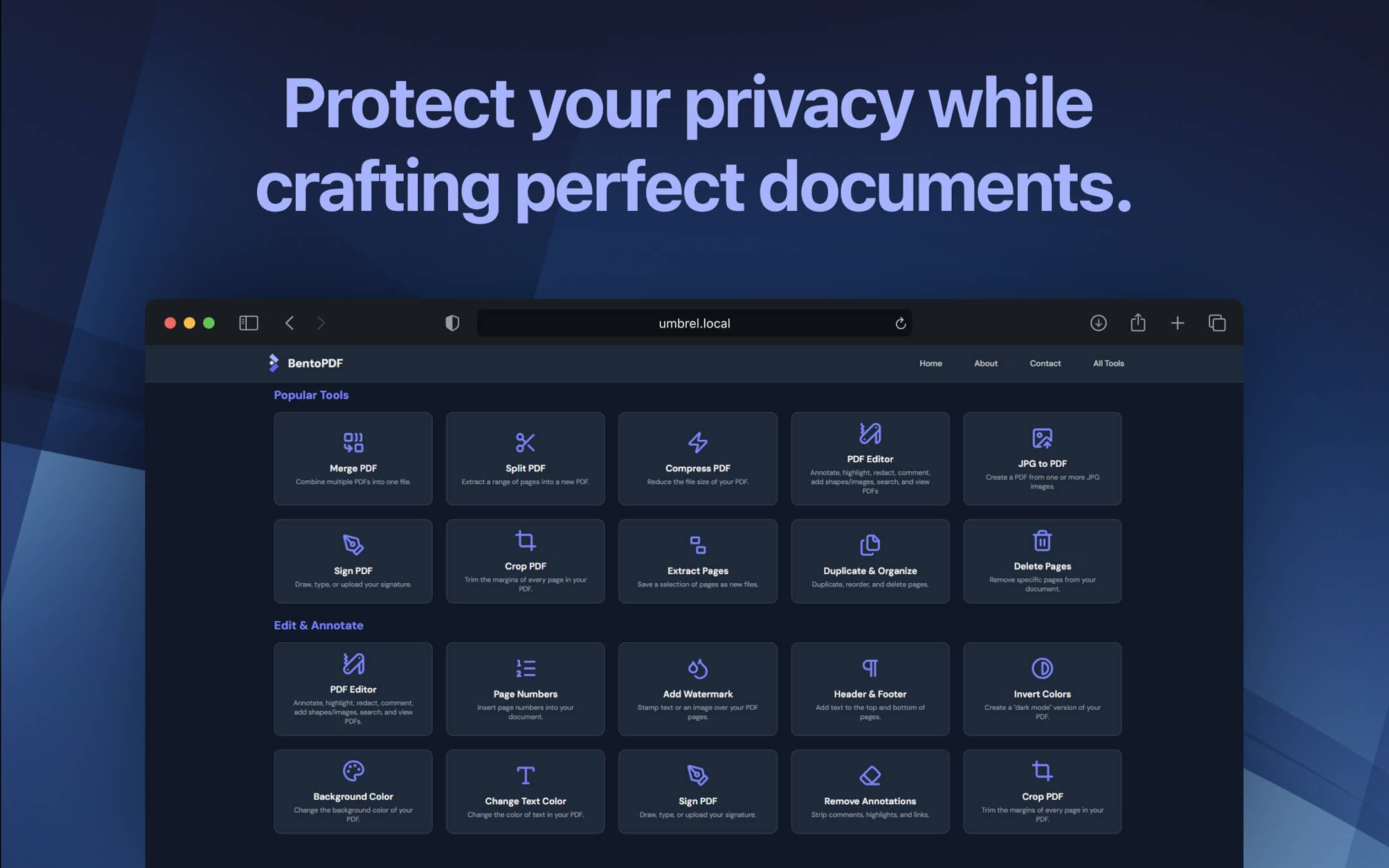Select the Sign PDF pen tool
Screen dimensions: 1389x868
pyautogui.click(x=353, y=561)
